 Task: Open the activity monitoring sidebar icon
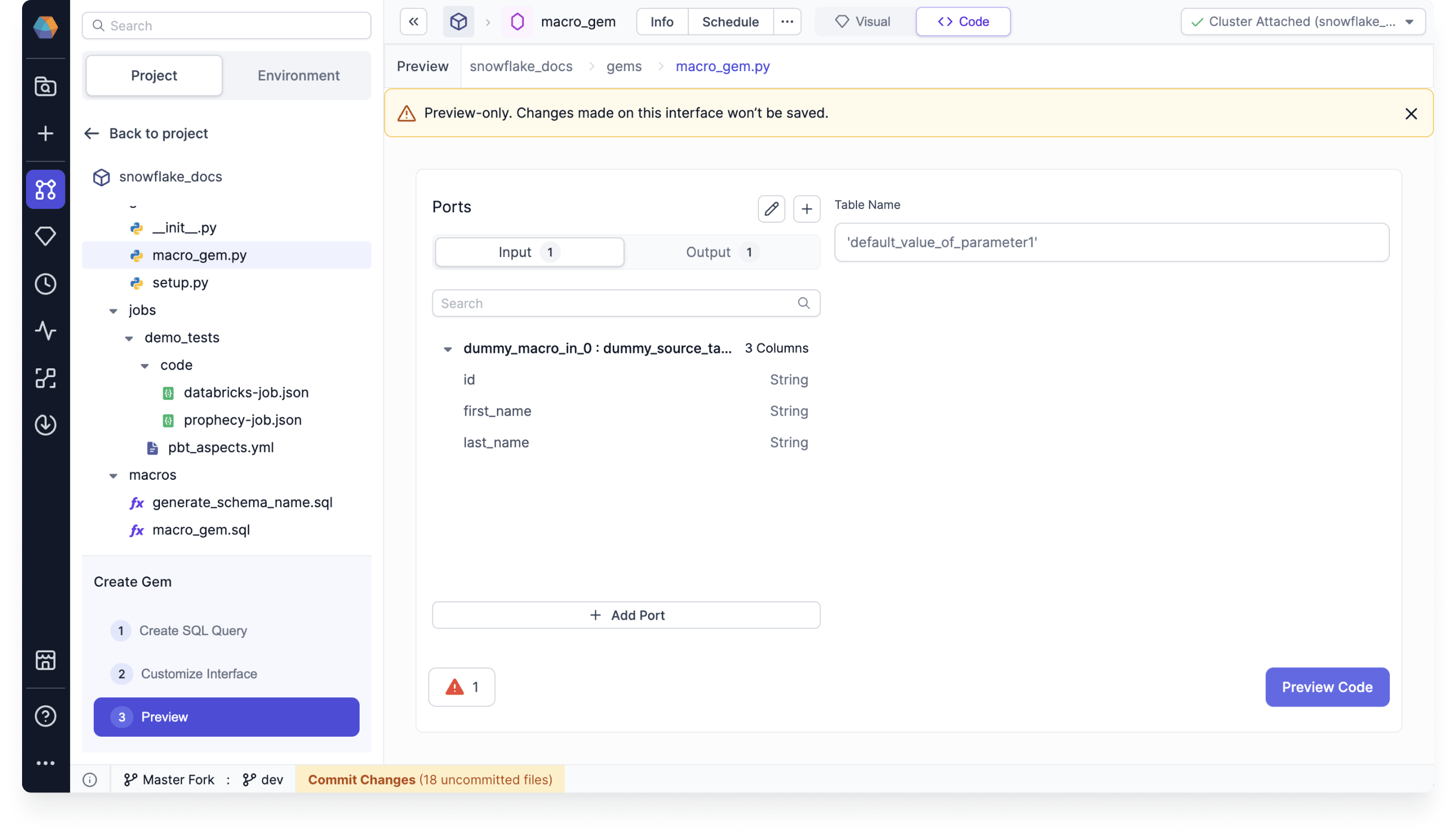[x=45, y=330]
